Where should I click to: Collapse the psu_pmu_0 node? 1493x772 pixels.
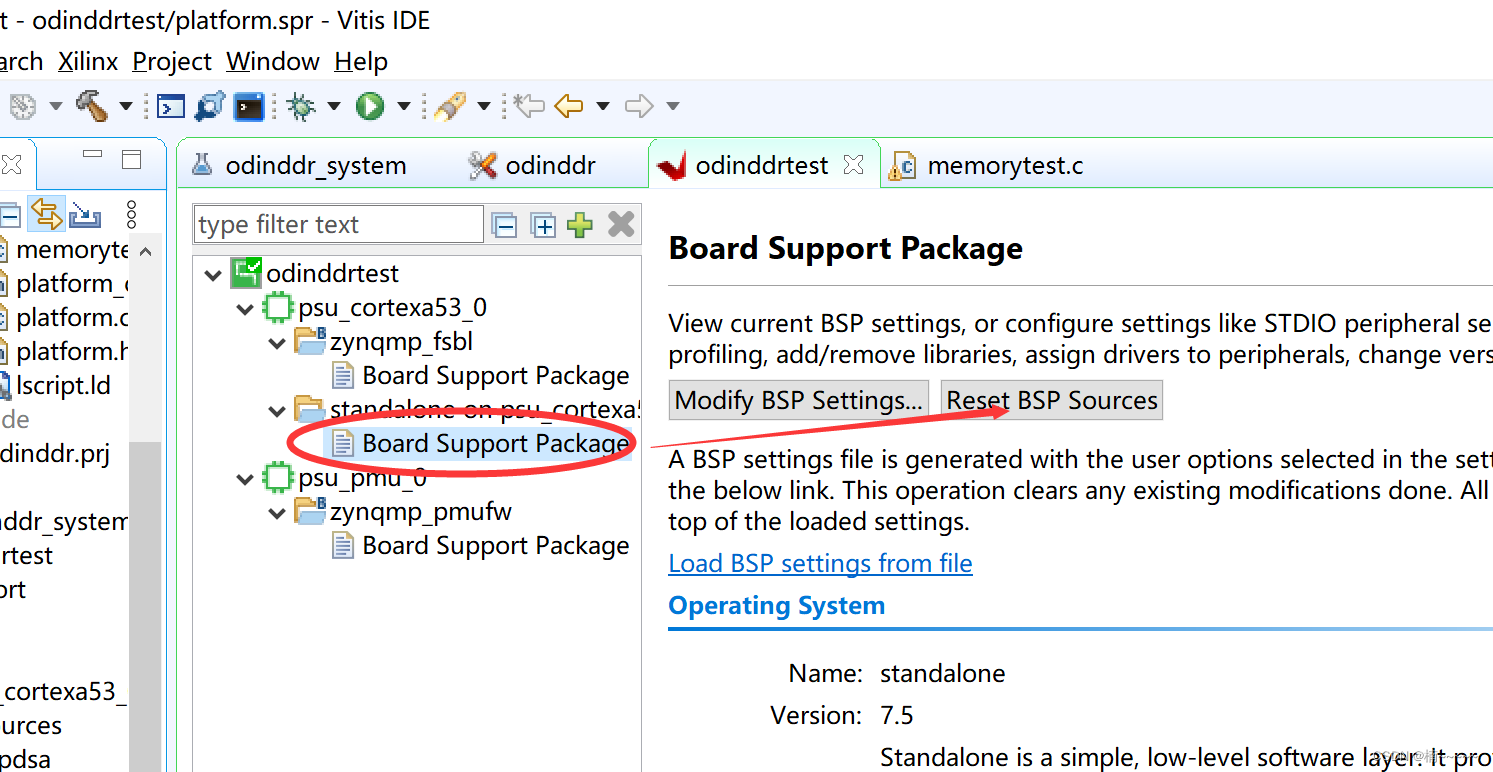(245, 478)
